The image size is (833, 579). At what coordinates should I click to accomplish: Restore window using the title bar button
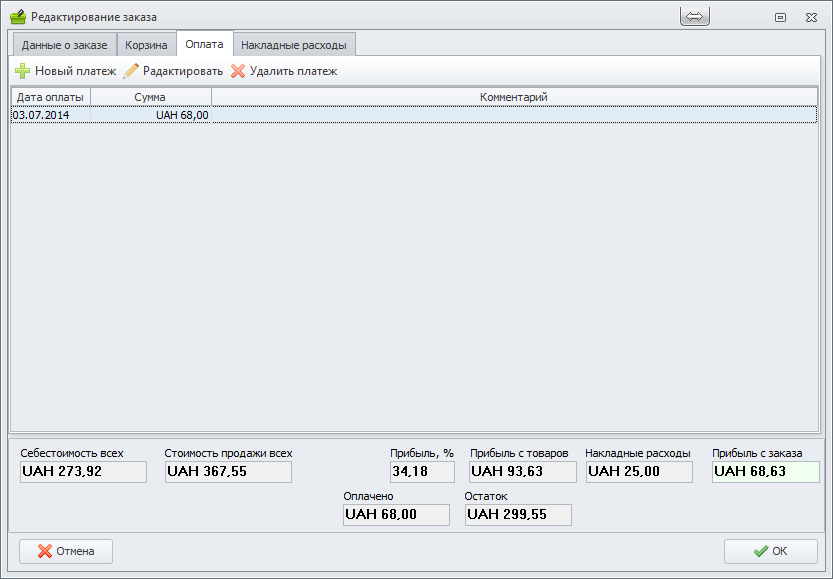780,17
